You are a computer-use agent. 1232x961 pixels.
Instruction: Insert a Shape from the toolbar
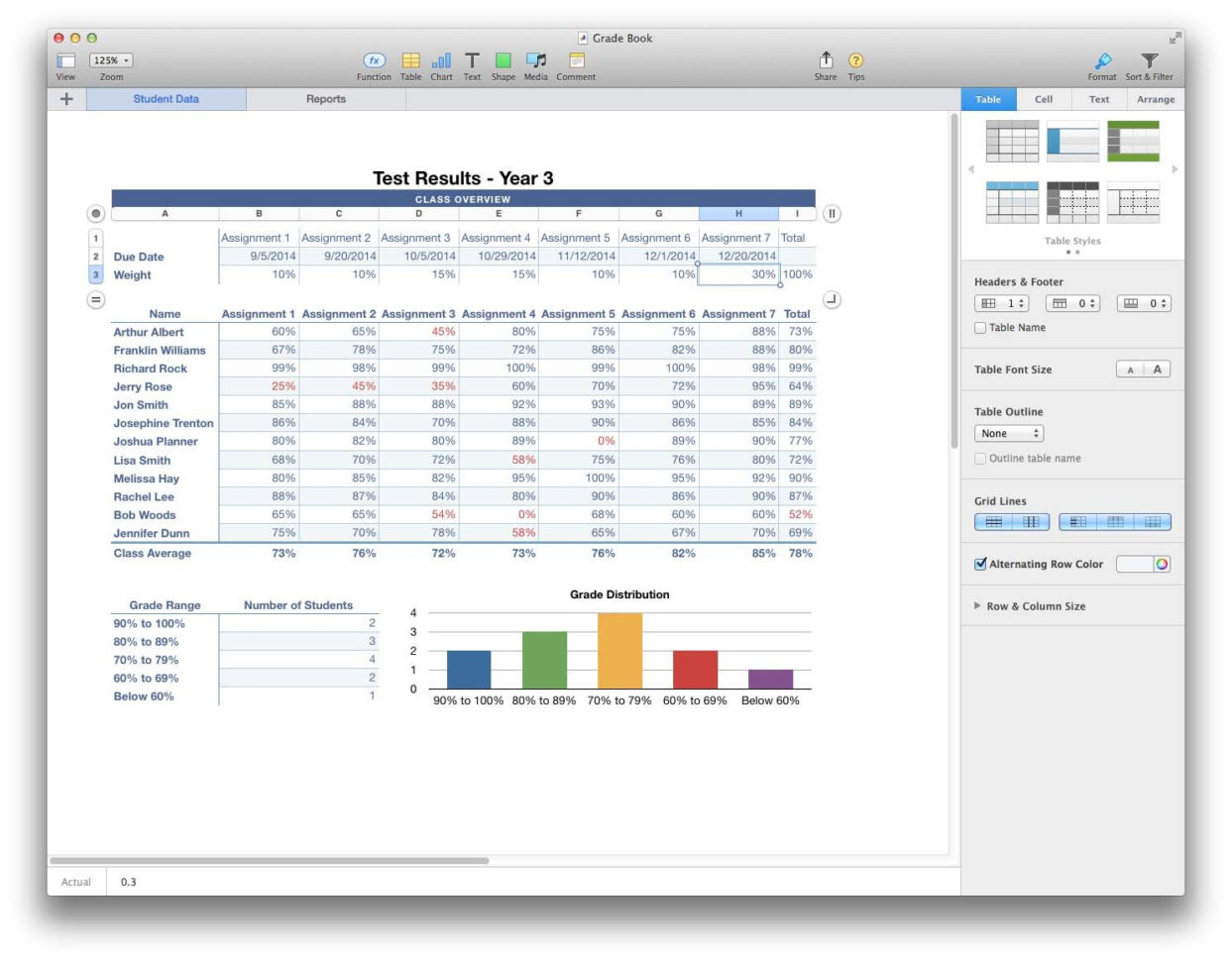click(x=503, y=59)
